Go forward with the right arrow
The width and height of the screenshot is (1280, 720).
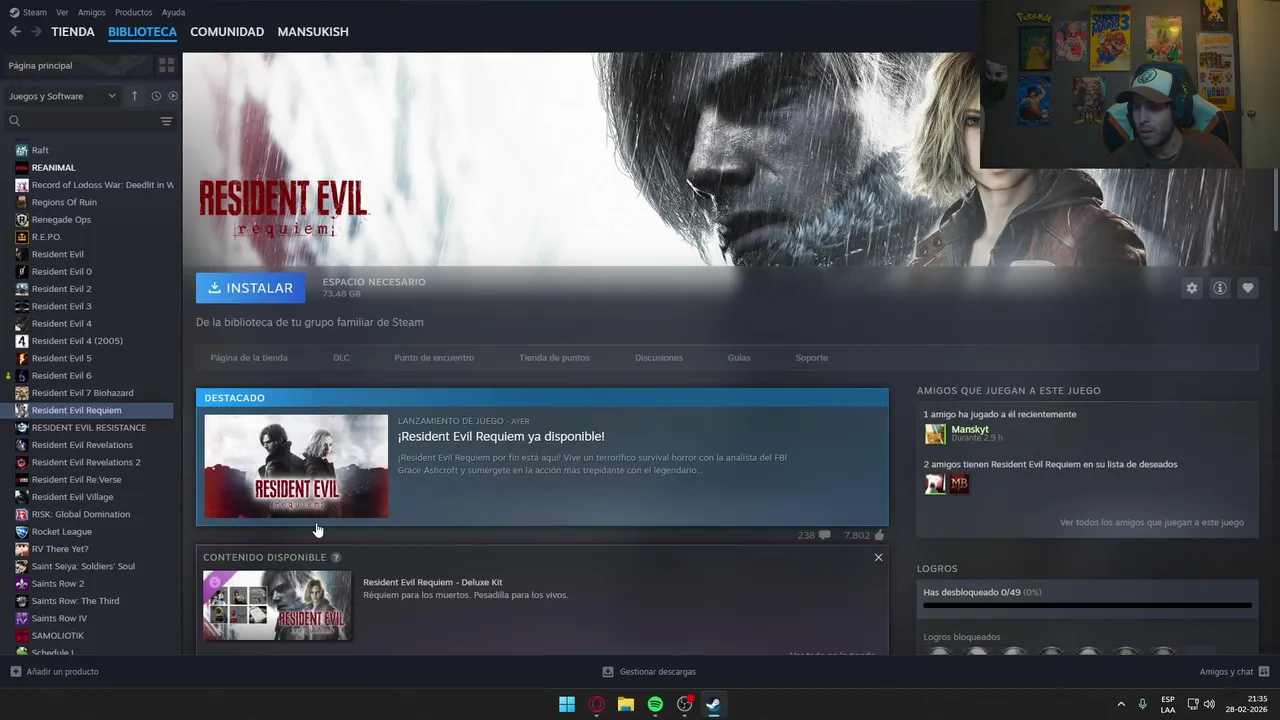36,32
